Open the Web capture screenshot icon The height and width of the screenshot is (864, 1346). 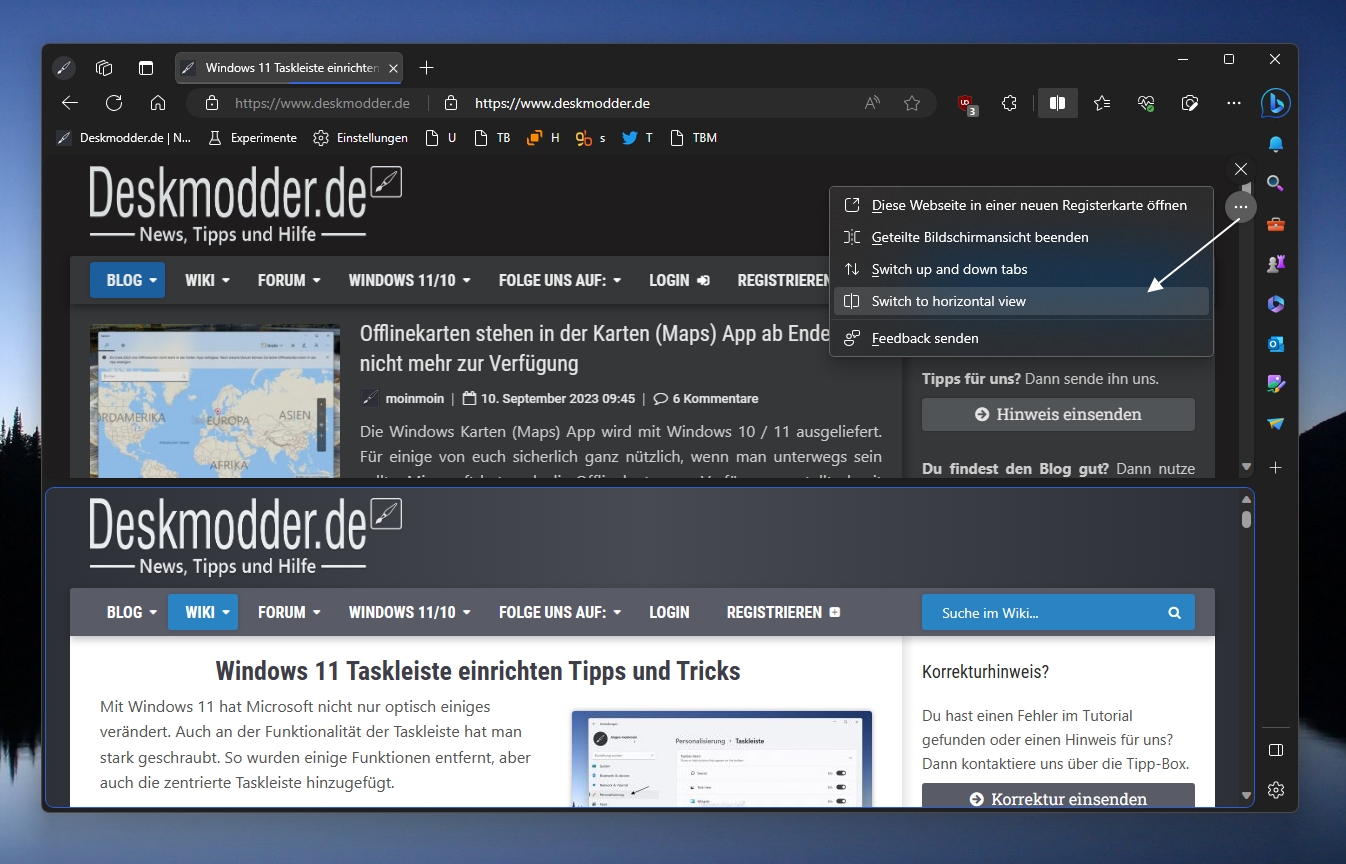click(x=1189, y=103)
